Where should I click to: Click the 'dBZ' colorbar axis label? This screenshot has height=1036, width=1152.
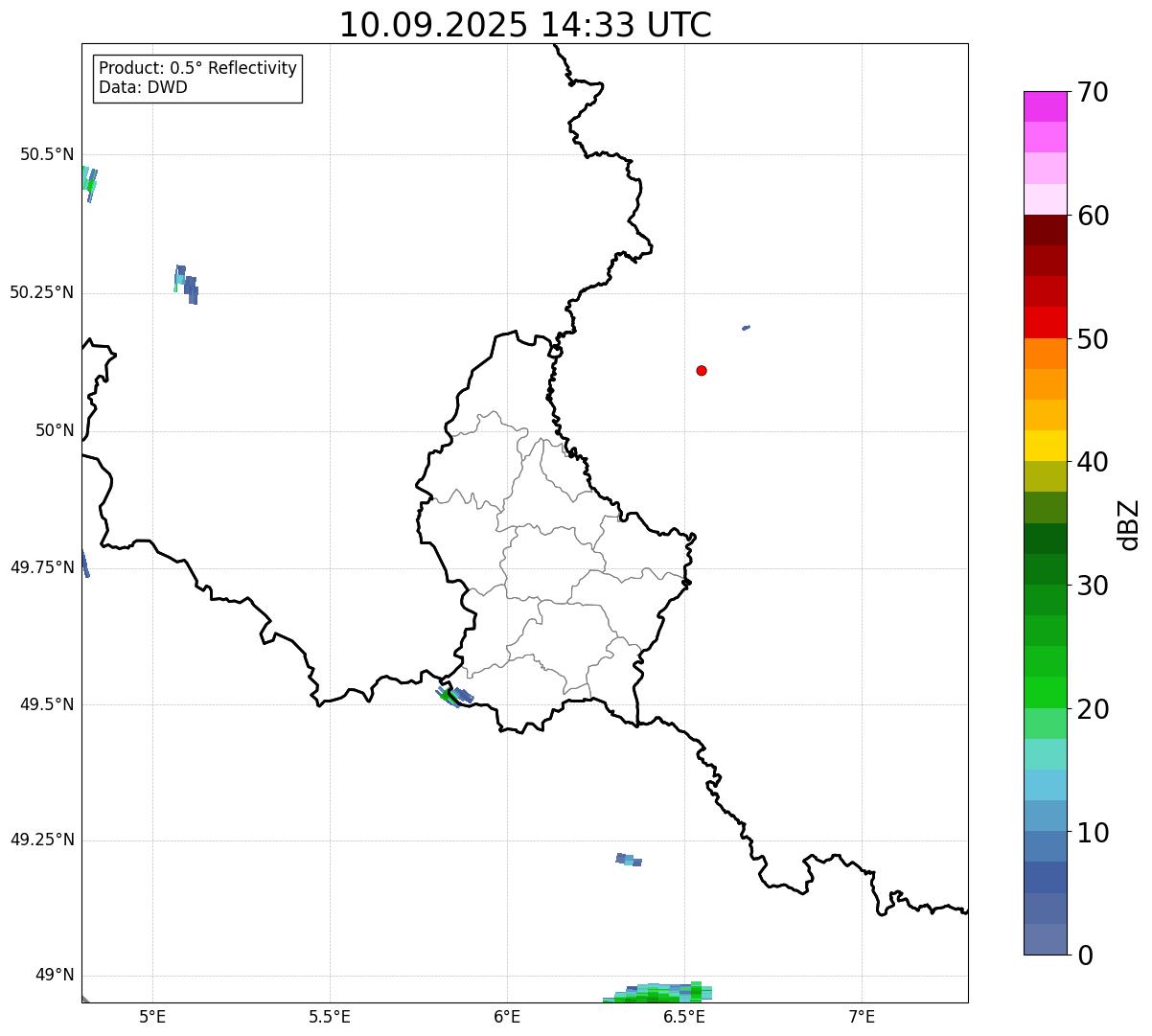click(1129, 523)
